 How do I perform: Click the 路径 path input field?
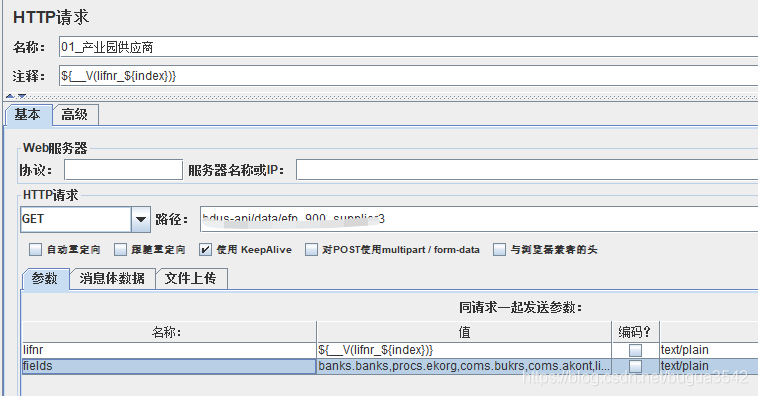[x=479, y=219]
